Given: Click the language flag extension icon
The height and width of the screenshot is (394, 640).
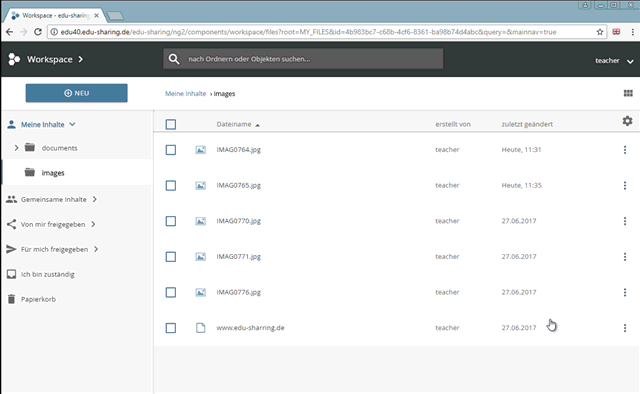Looking at the screenshot, I should (x=616, y=31).
